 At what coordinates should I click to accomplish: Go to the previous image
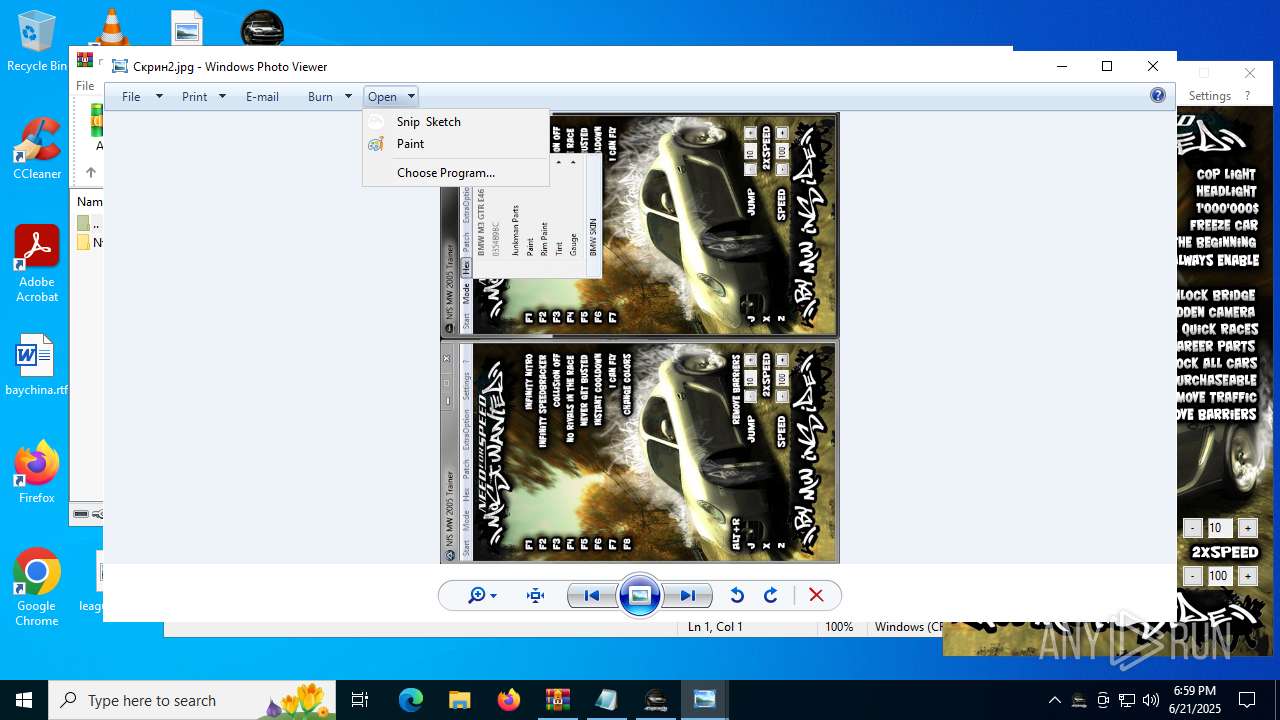591,596
